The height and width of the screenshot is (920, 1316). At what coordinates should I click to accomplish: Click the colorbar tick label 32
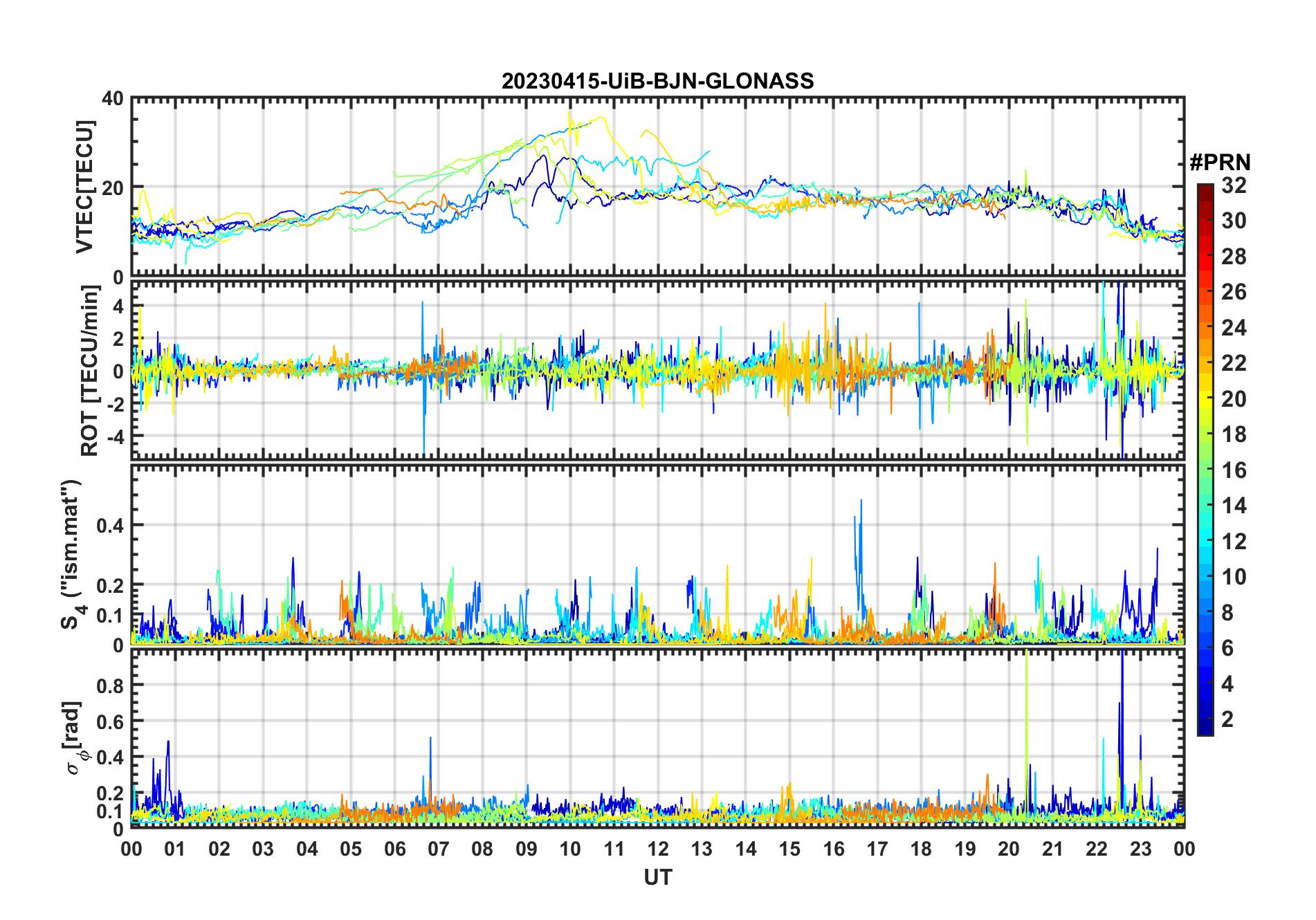tap(1234, 185)
